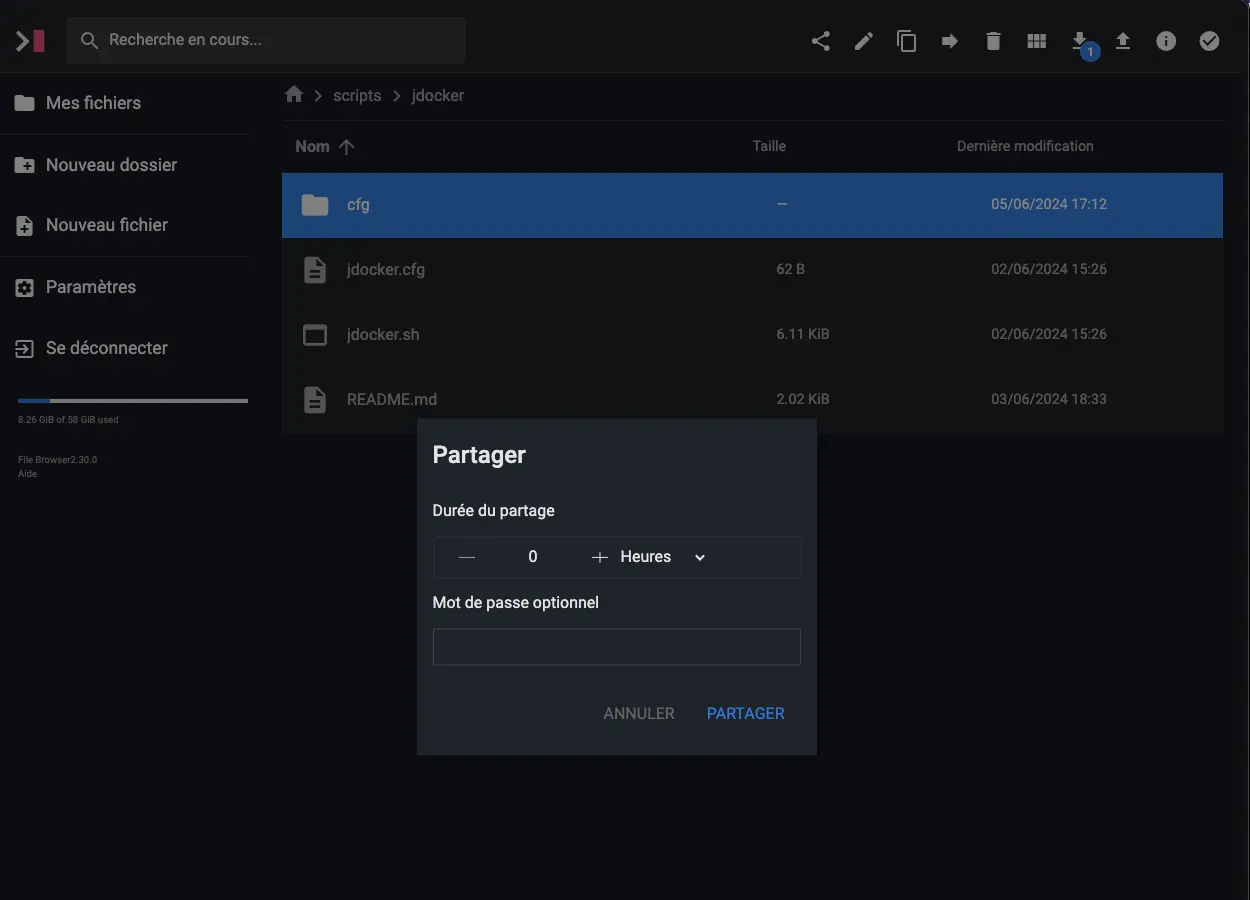Open the Heures unit dropdown
Screen dimensions: 1250x900
tap(664, 557)
